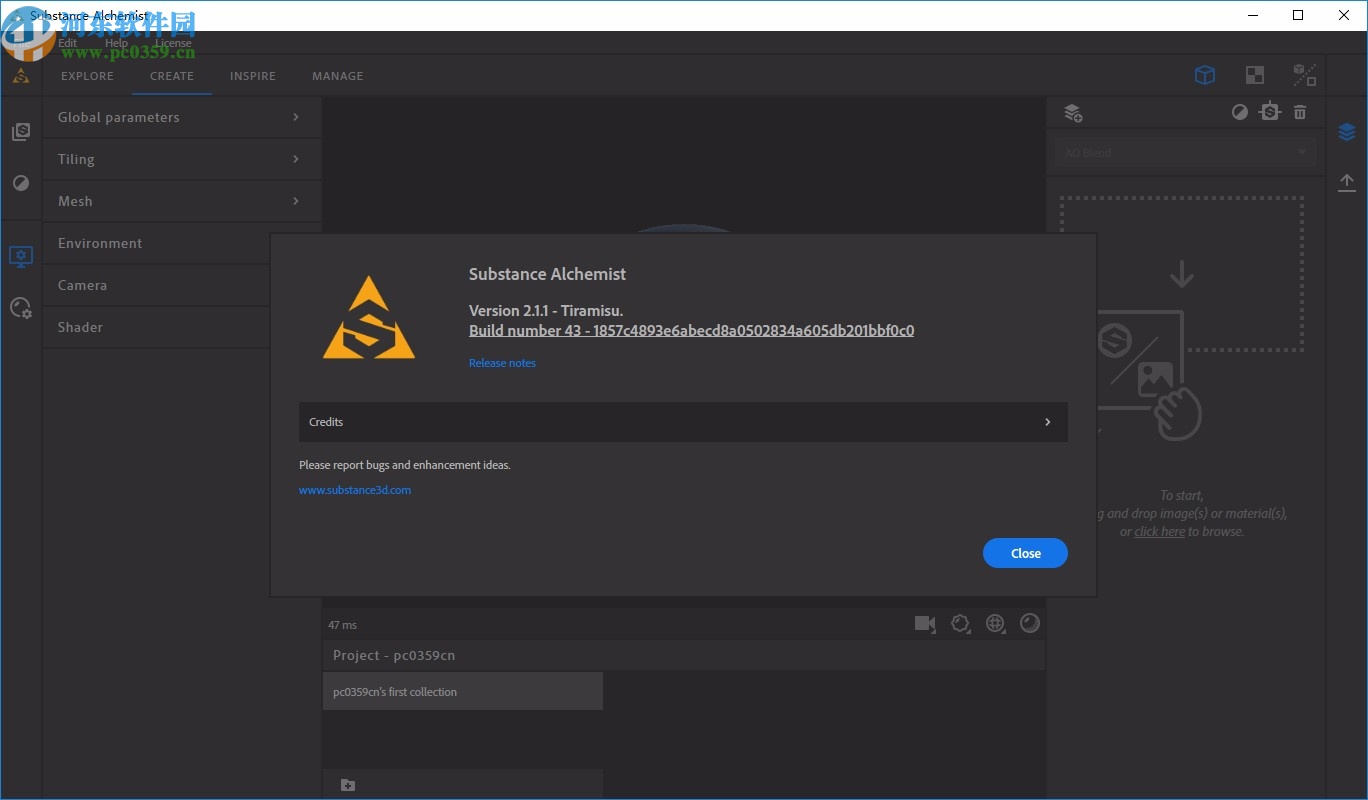1368x800 pixels.
Task: Click the camera icon below viewport
Action: [925, 624]
